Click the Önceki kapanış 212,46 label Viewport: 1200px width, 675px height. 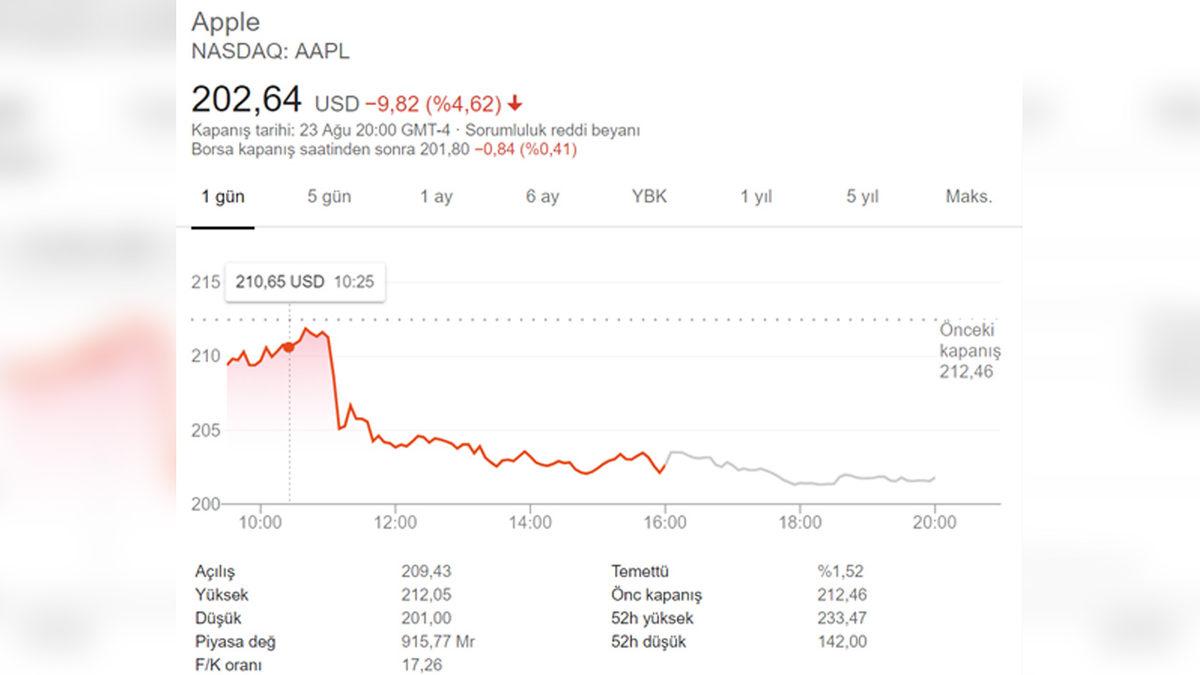click(x=969, y=351)
